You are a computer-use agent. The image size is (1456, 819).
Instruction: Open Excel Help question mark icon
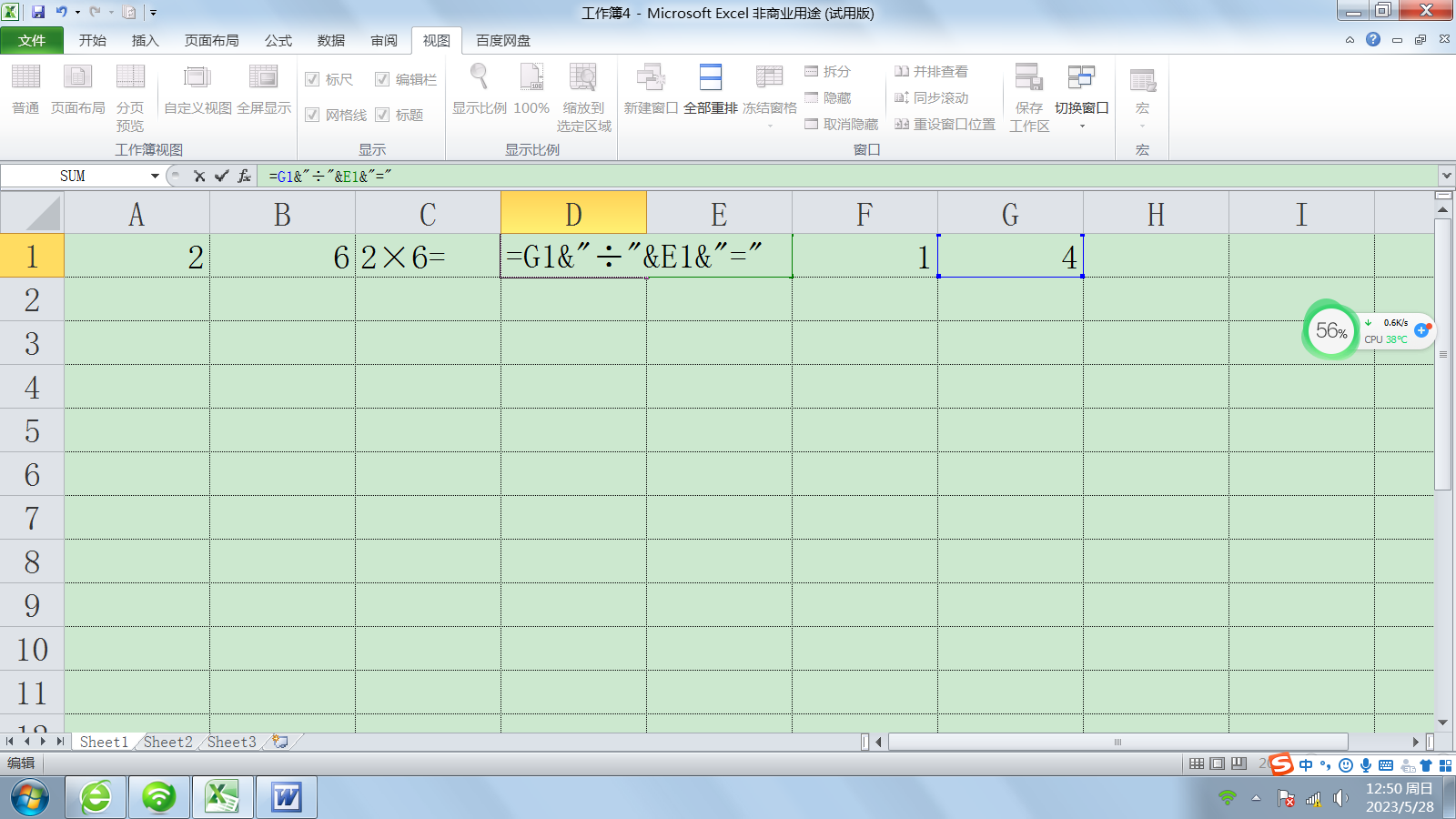[x=1373, y=39]
